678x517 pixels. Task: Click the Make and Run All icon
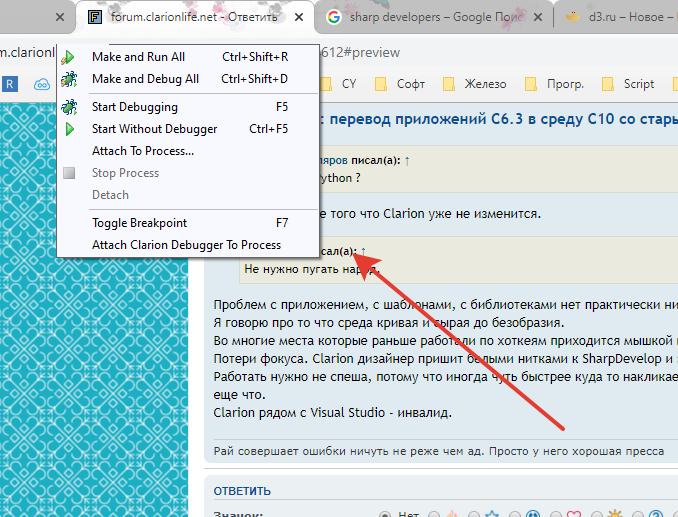70,57
